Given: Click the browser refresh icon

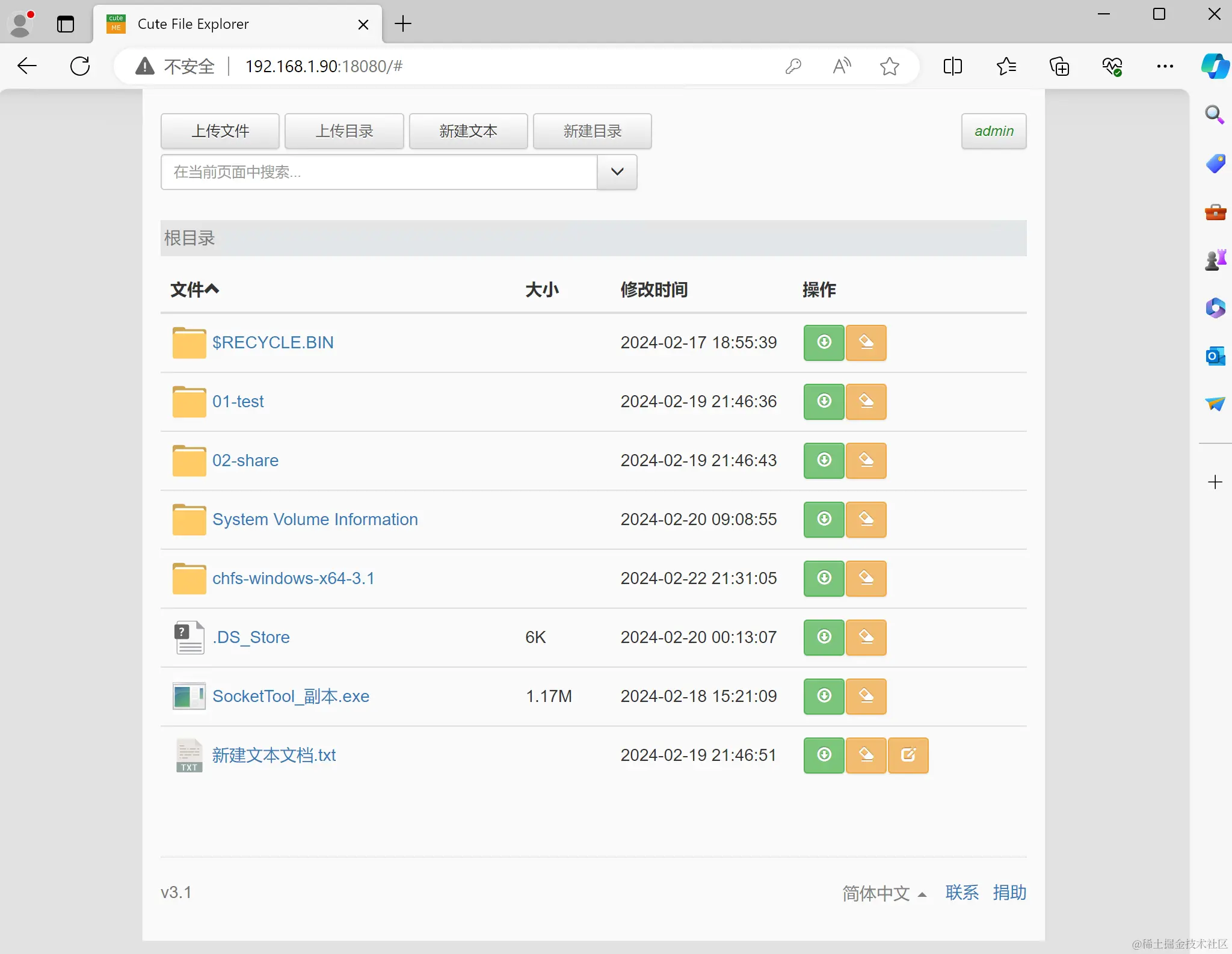Looking at the screenshot, I should [x=80, y=66].
